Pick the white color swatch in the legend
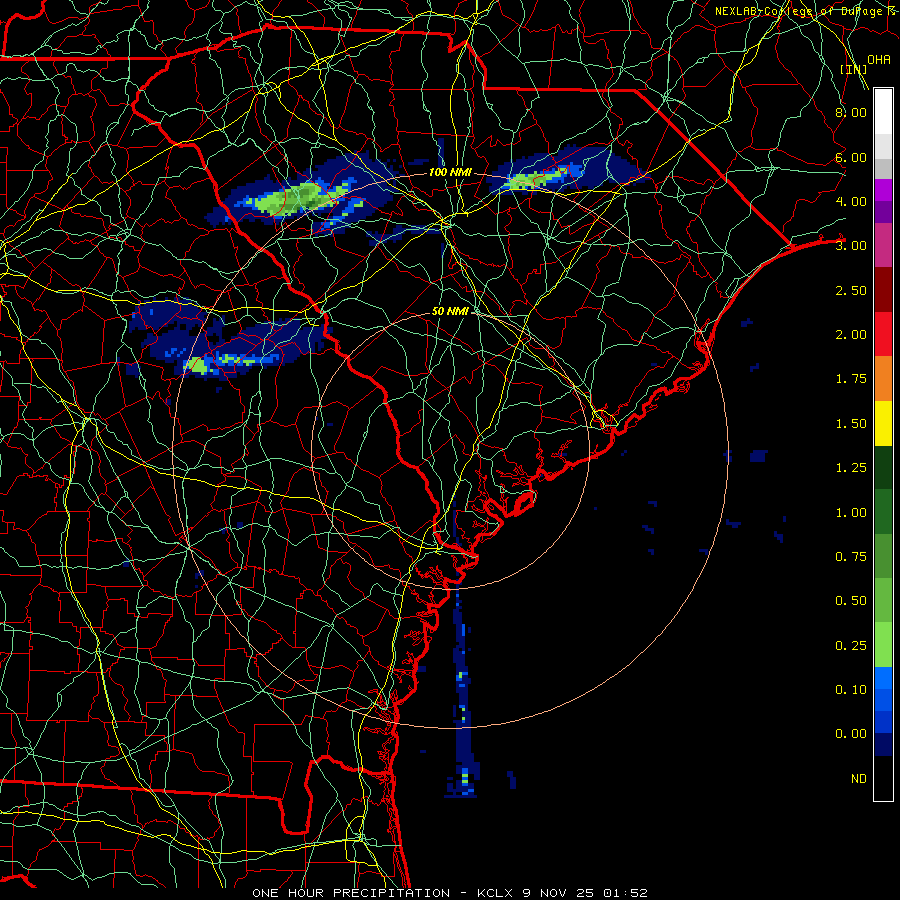 (x=883, y=112)
